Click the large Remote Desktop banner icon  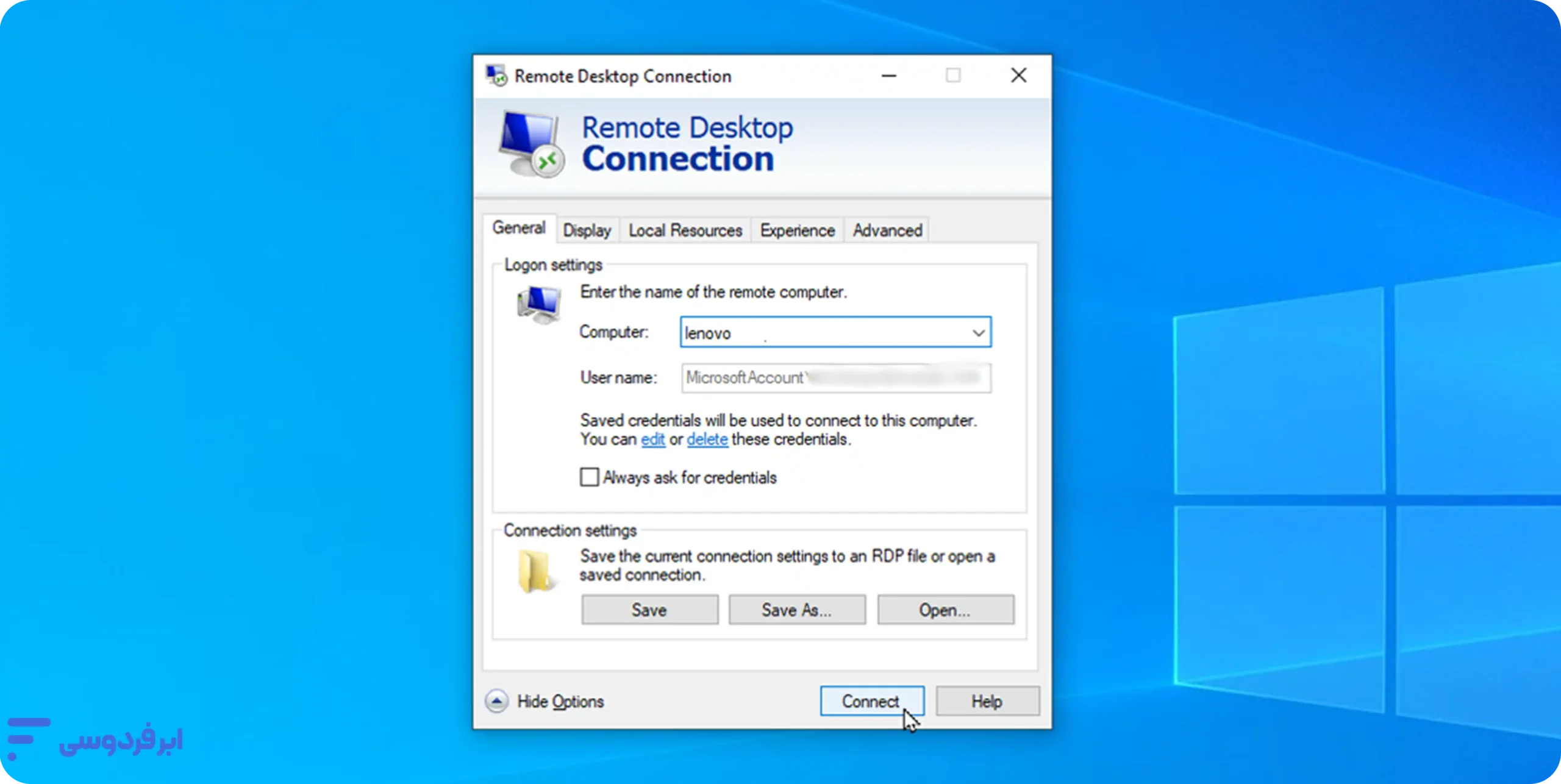(532, 145)
